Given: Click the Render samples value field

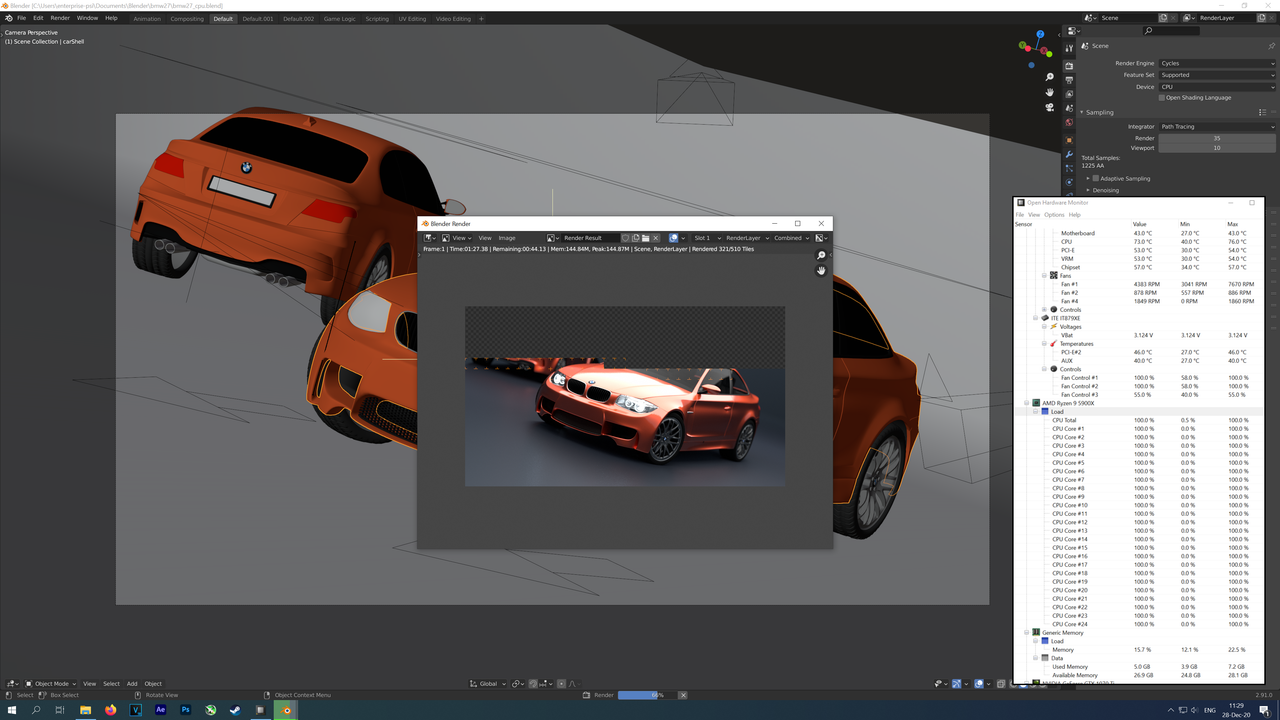Looking at the screenshot, I should [x=1217, y=138].
